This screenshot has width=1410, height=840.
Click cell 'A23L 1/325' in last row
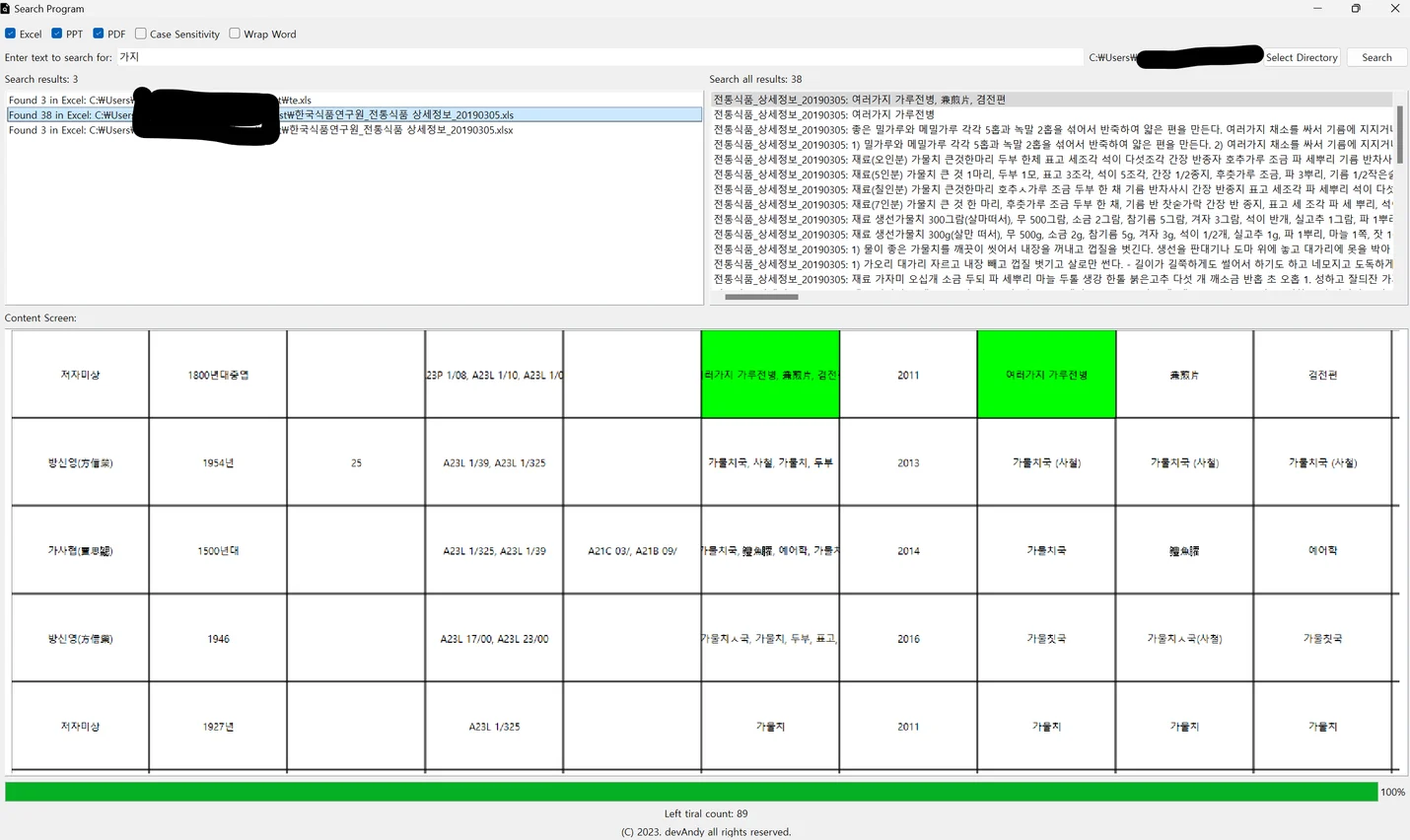coord(494,727)
